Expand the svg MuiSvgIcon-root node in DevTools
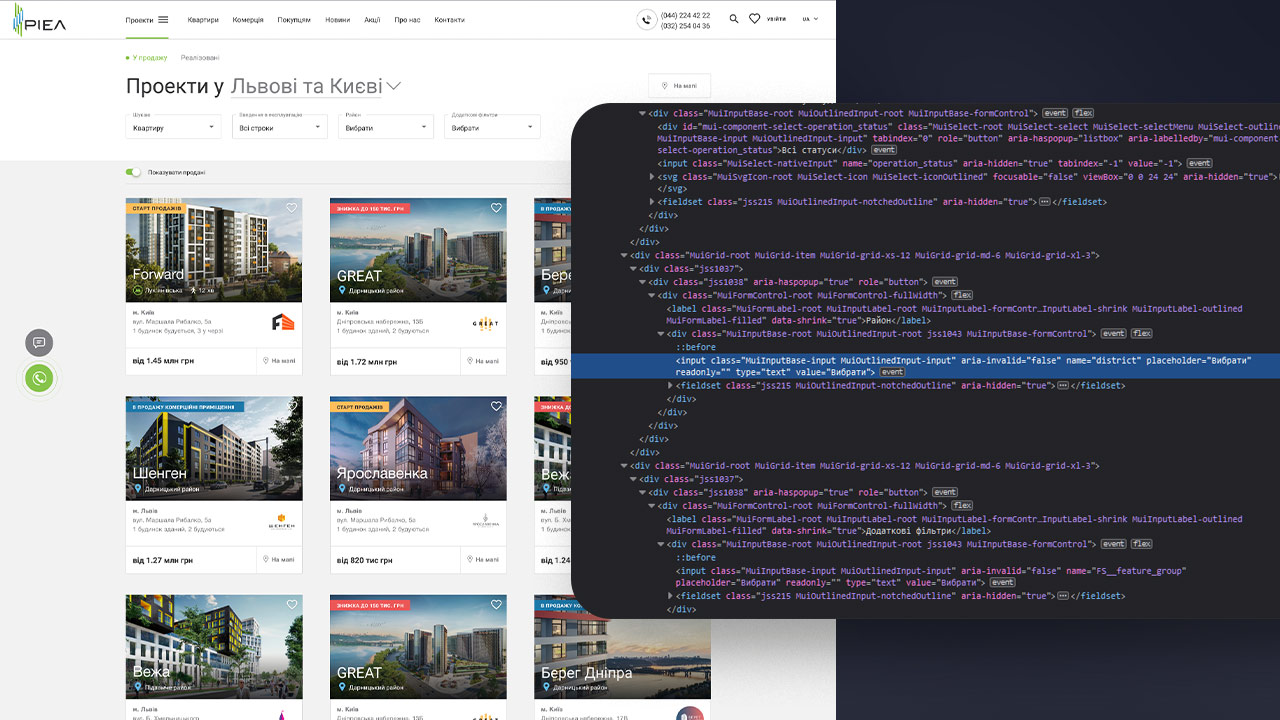 point(654,176)
